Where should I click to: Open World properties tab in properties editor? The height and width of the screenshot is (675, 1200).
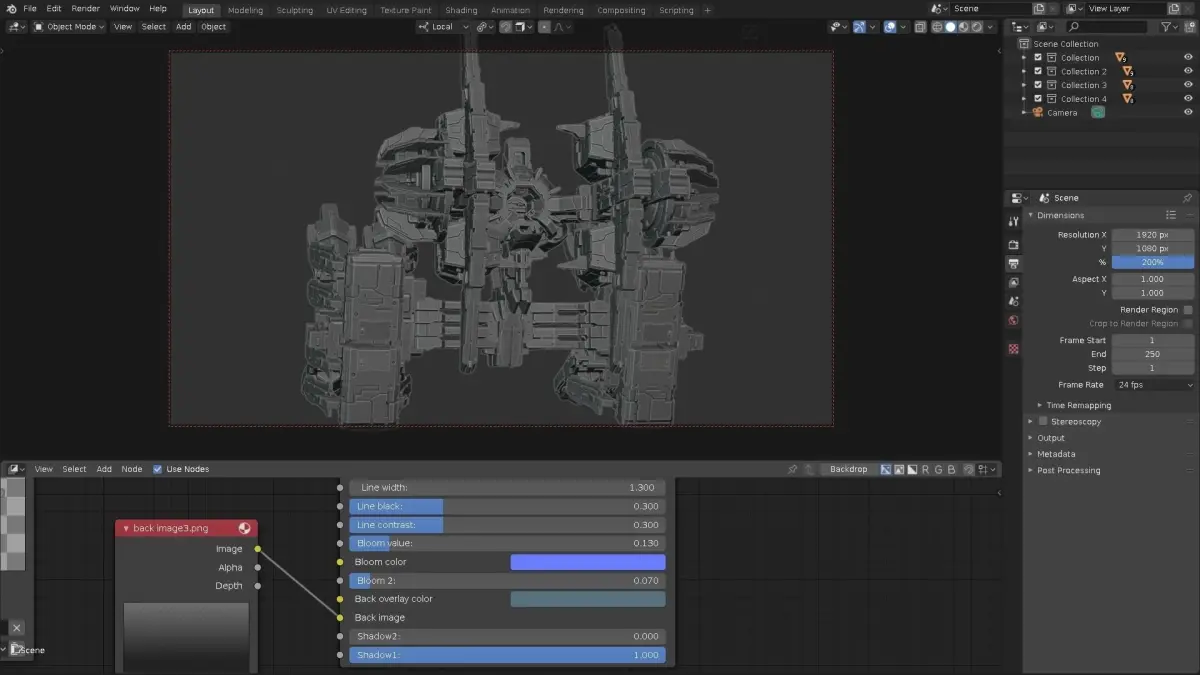[1014, 320]
